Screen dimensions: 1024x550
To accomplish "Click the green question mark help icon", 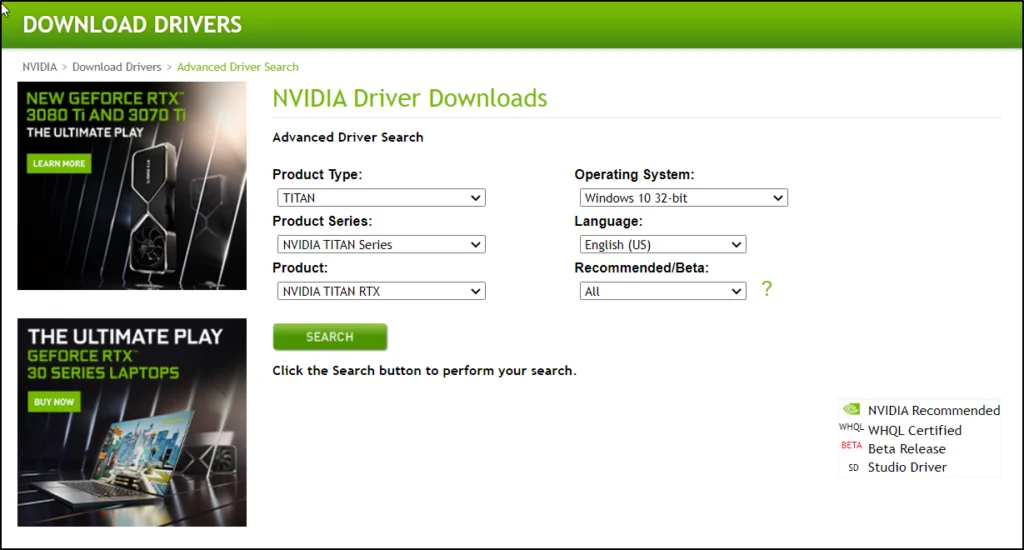I will click(767, 290).
